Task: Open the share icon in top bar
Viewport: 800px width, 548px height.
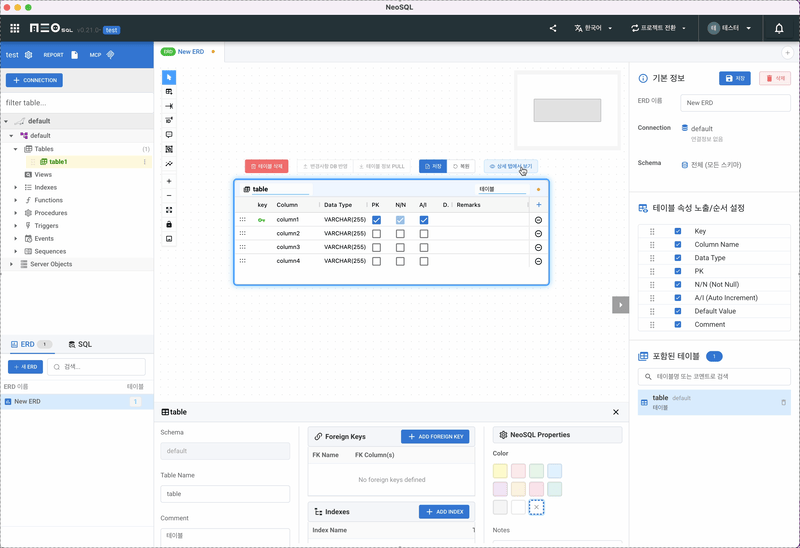Action: click(x=553, y=28)
